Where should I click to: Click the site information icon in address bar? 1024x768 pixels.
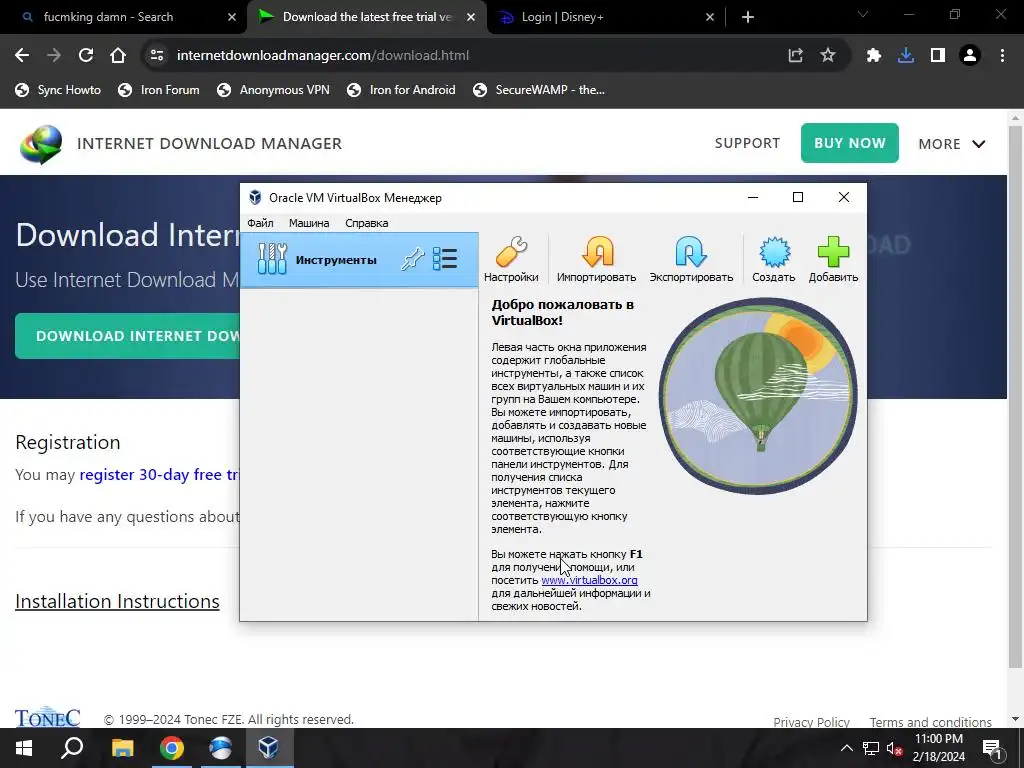pyautogui.click(x=157, y=56)
